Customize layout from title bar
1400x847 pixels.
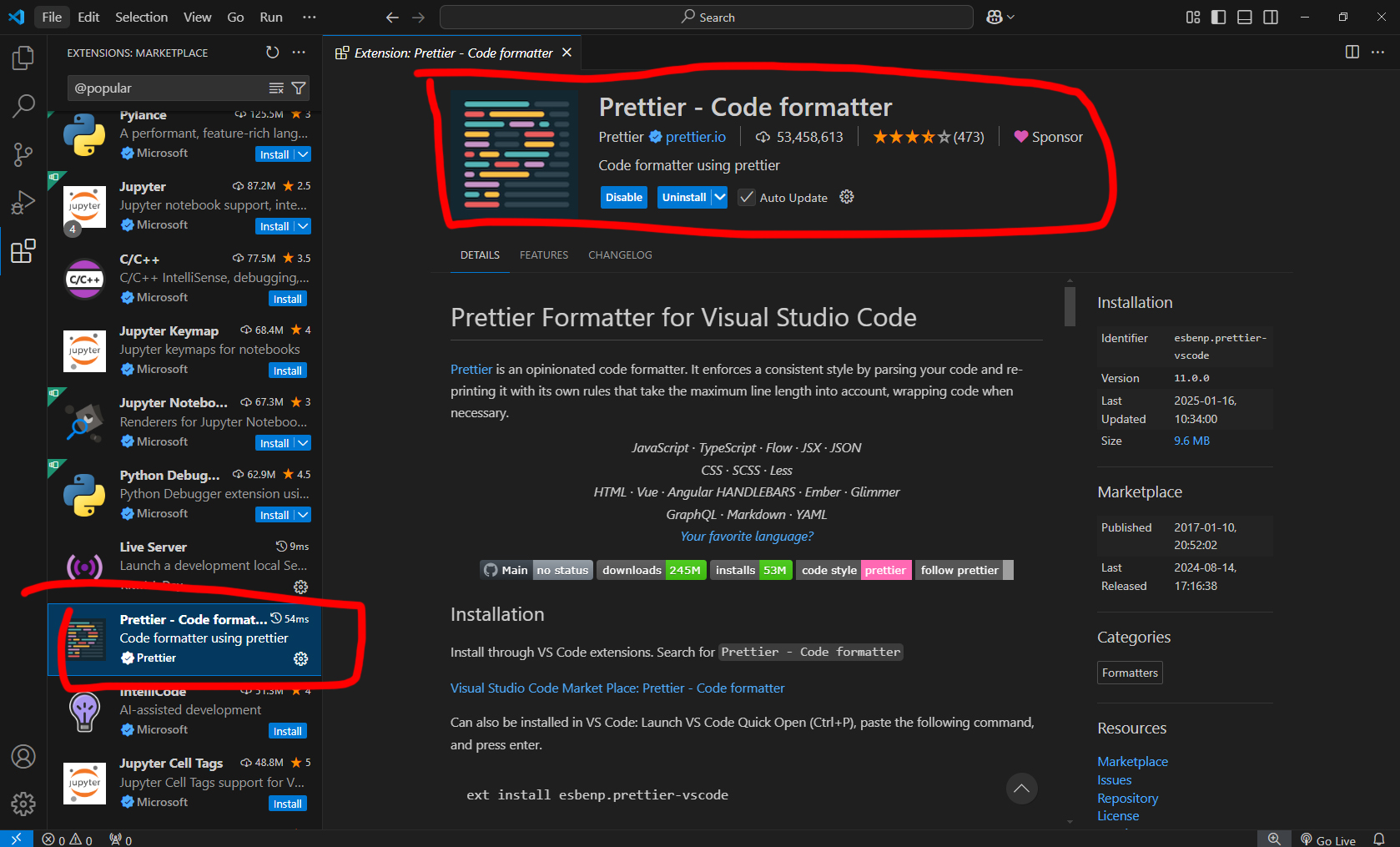tap(1193, 18)
